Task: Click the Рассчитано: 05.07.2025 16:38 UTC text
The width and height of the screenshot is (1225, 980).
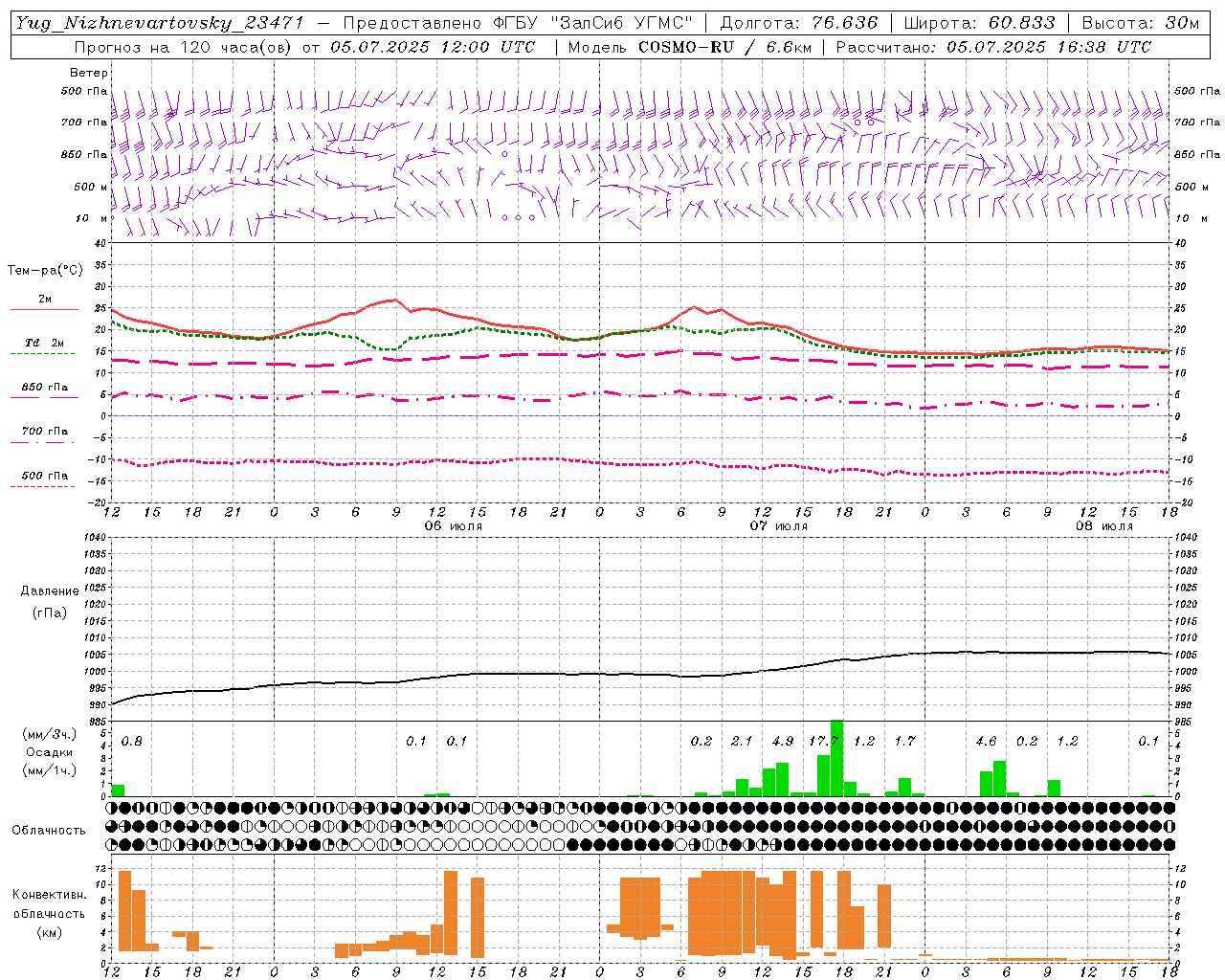Action: click(x=993, y=47)
